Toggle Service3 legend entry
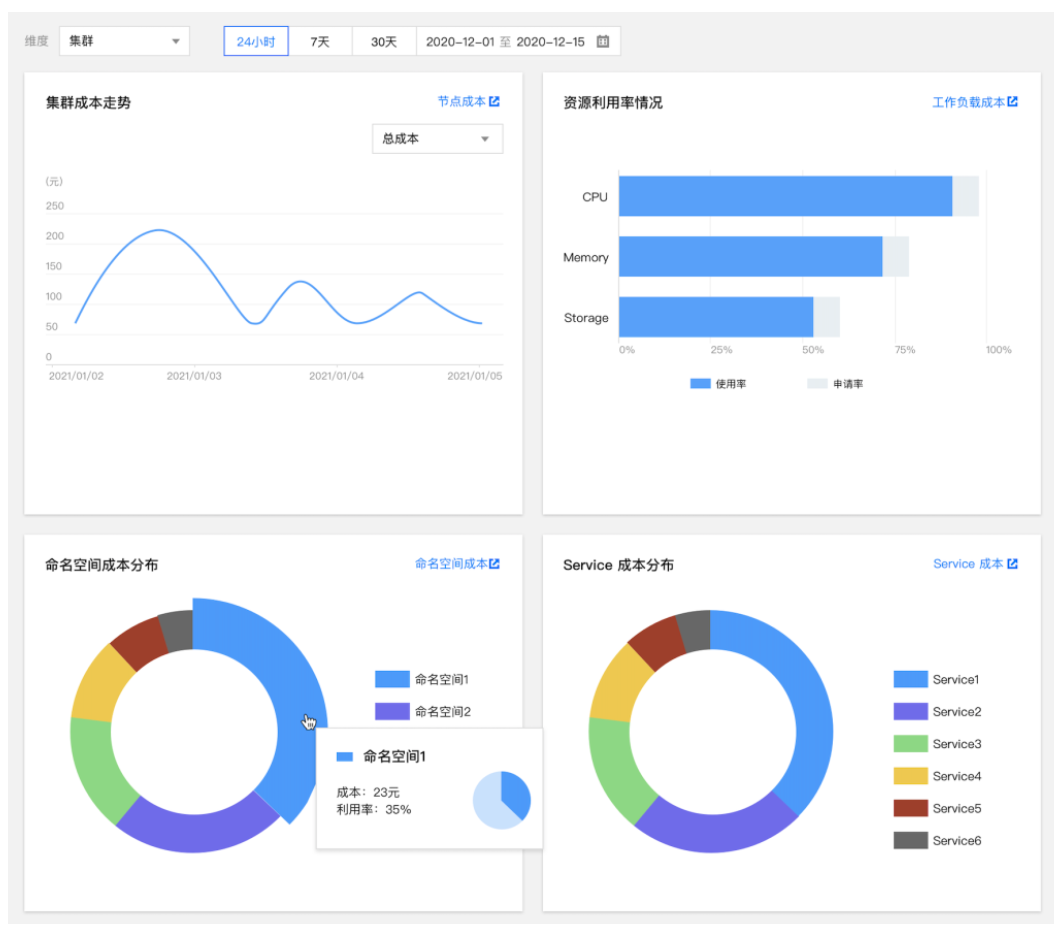Viewport: 1062px width, 934px height. pyautogui.click(x=910, y=744)
